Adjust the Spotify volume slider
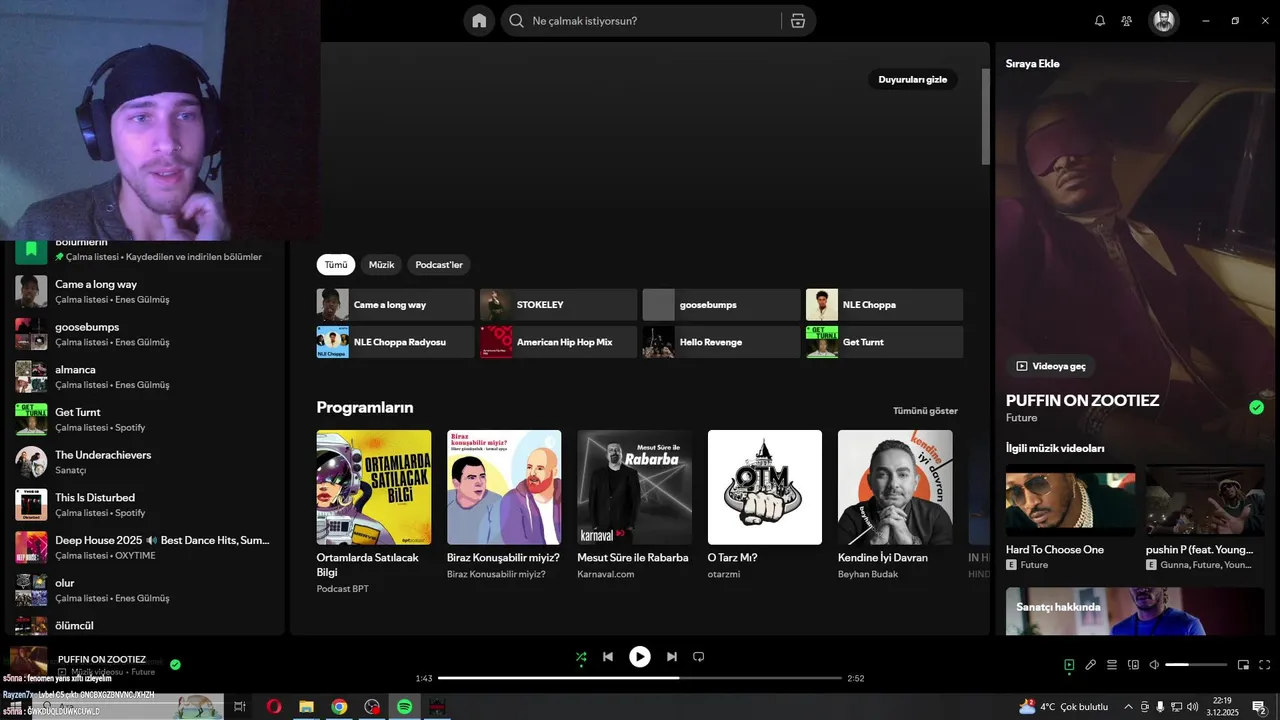1280x720 pixels. click(x=1196, y=665)
